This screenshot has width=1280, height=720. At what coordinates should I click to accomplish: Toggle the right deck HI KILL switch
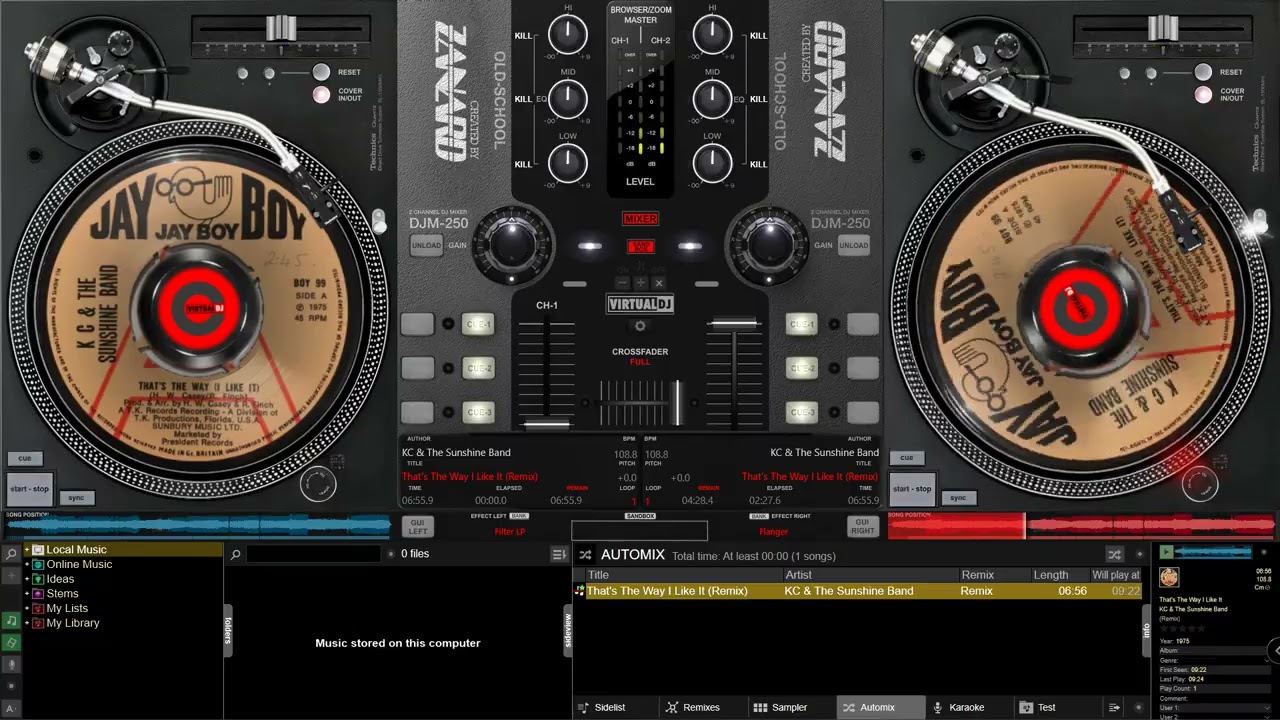click(758, 35)
